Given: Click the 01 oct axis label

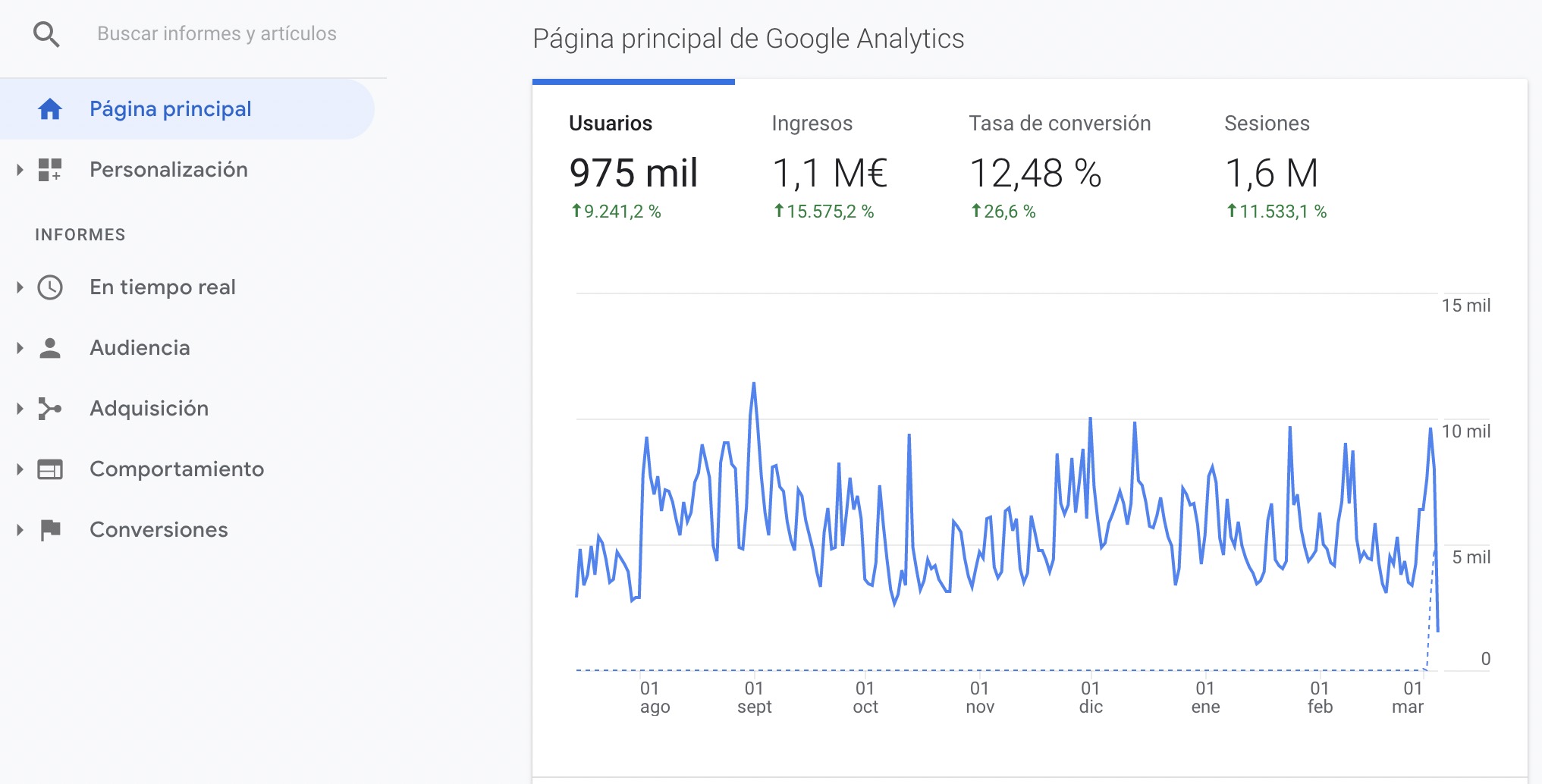Looking at the screenshot, I should click(865, 698).
